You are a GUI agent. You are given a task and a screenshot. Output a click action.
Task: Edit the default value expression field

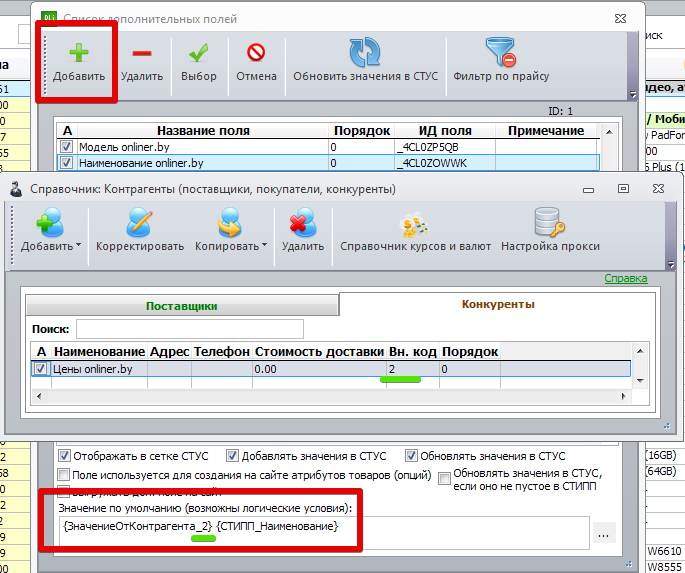tap(324, 533)
